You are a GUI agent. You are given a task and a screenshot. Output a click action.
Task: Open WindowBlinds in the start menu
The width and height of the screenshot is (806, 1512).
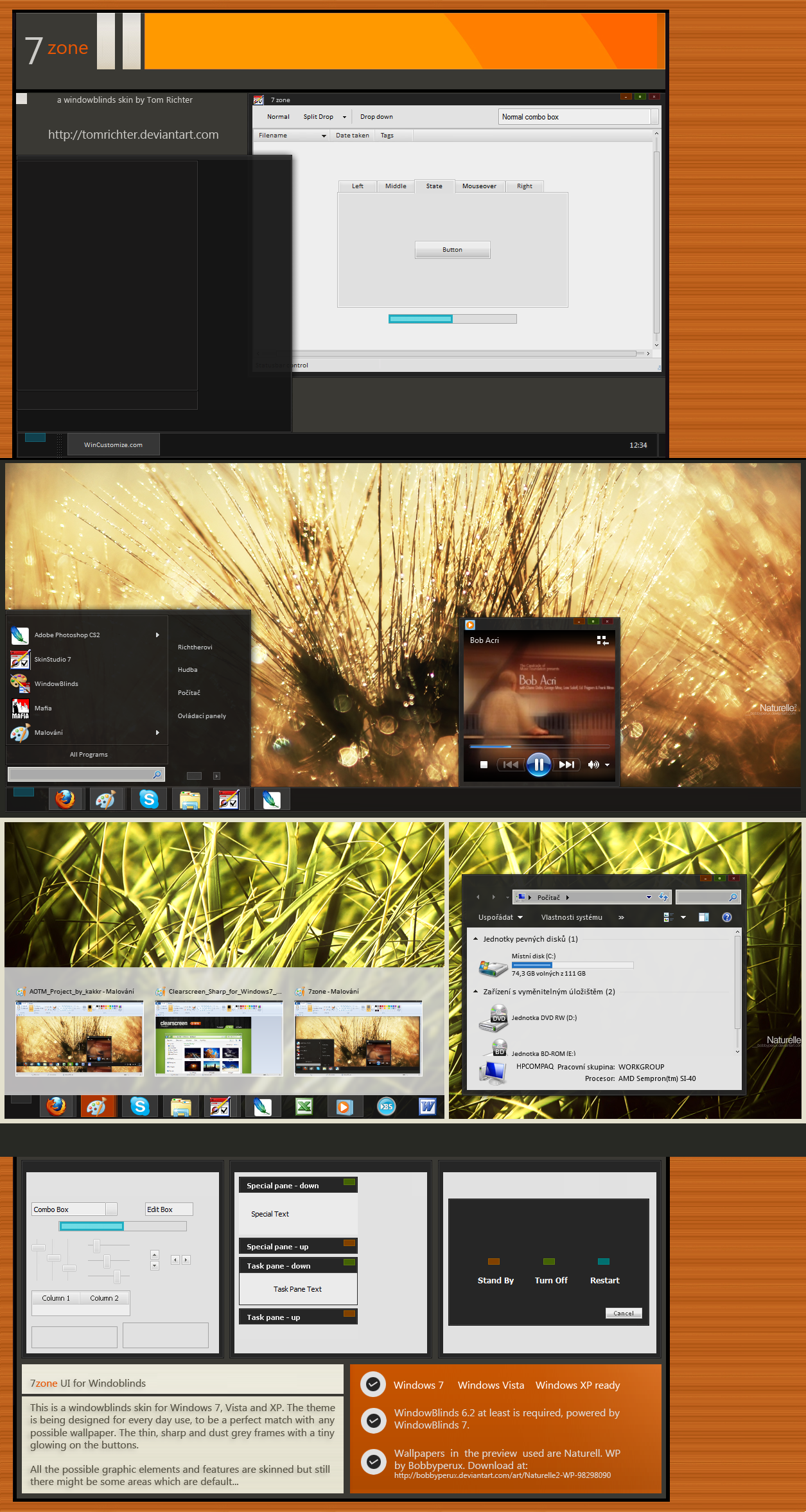coord(87,684)
